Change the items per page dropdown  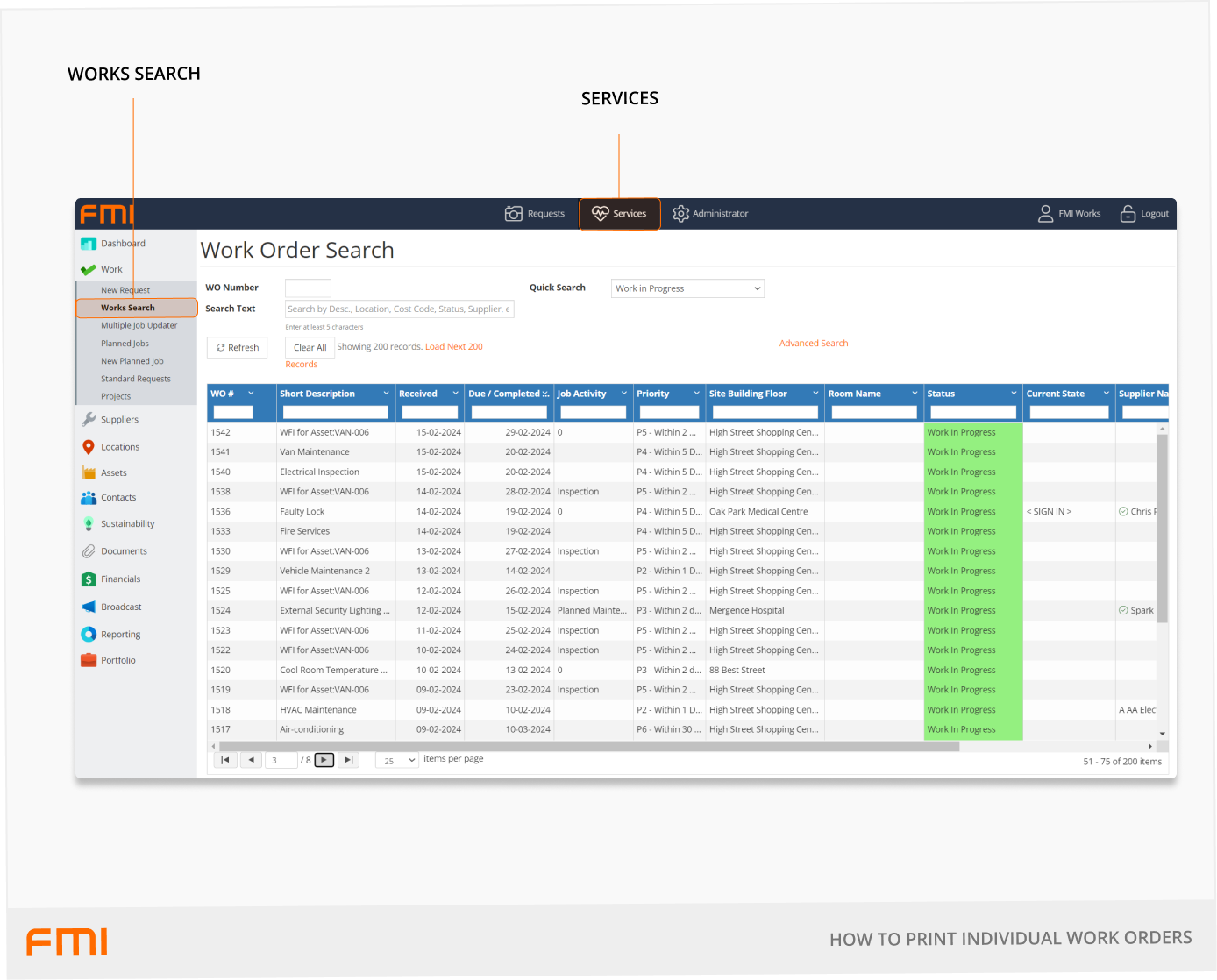[398, 761]
